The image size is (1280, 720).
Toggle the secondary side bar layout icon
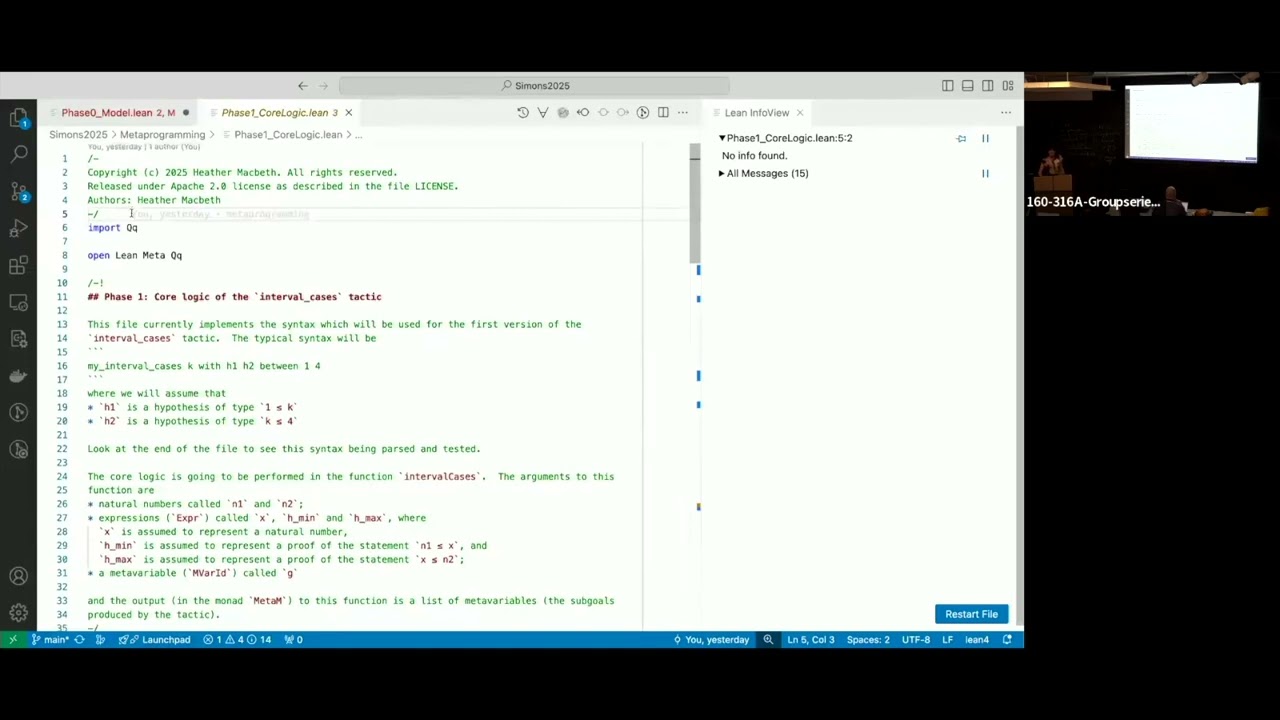tap(987, 86)
